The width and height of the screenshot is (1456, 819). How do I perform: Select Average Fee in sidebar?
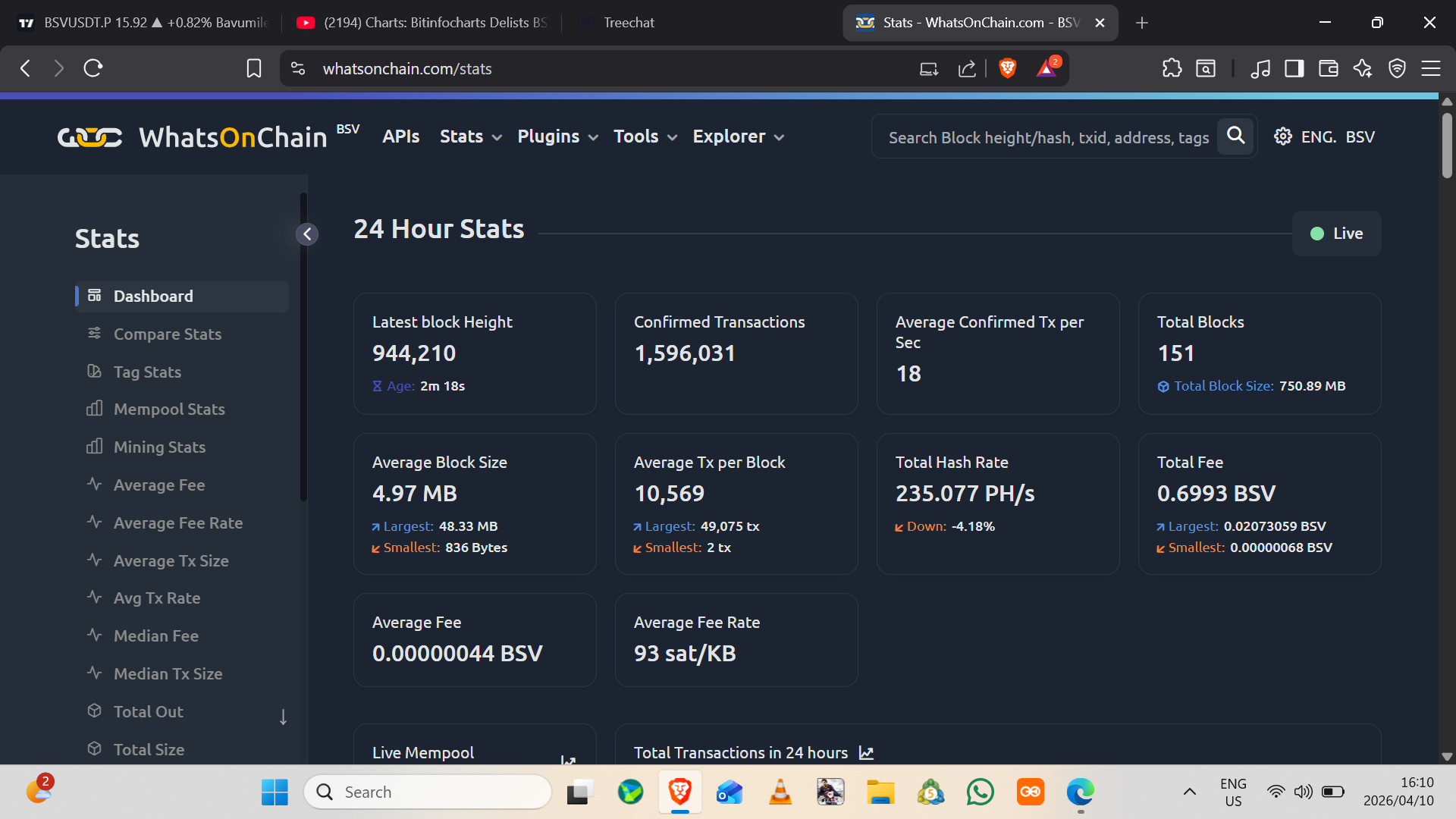pos(159,485)
